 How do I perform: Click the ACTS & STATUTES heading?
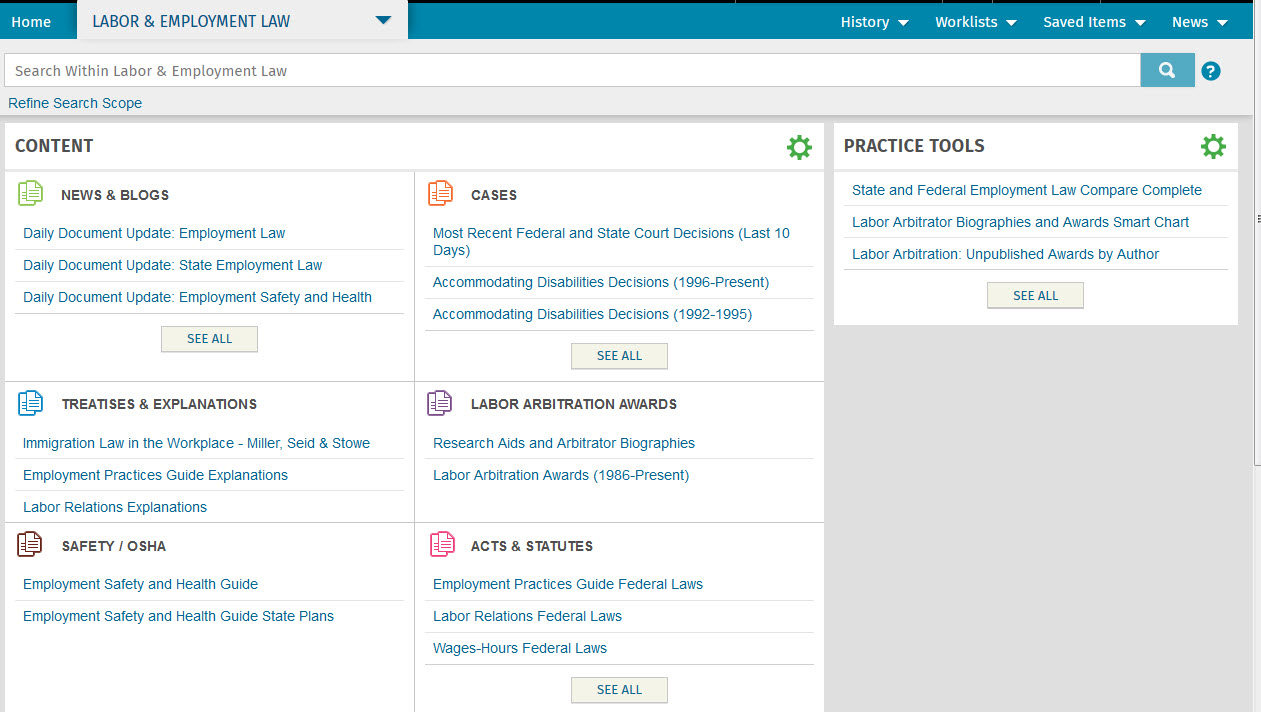tap(532, 546)
